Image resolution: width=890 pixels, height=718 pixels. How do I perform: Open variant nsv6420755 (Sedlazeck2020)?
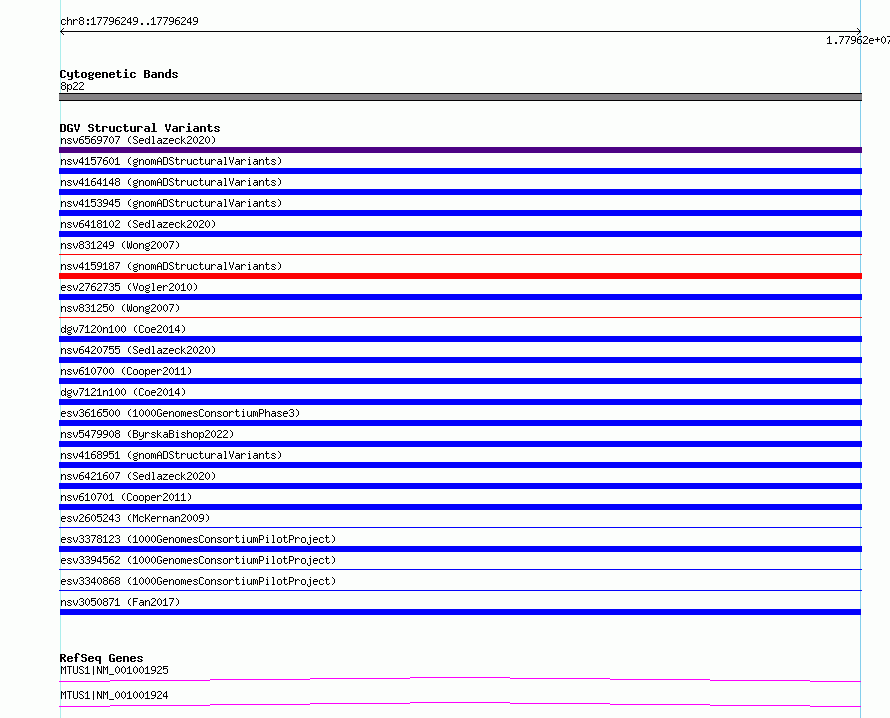tap(138, 350)
